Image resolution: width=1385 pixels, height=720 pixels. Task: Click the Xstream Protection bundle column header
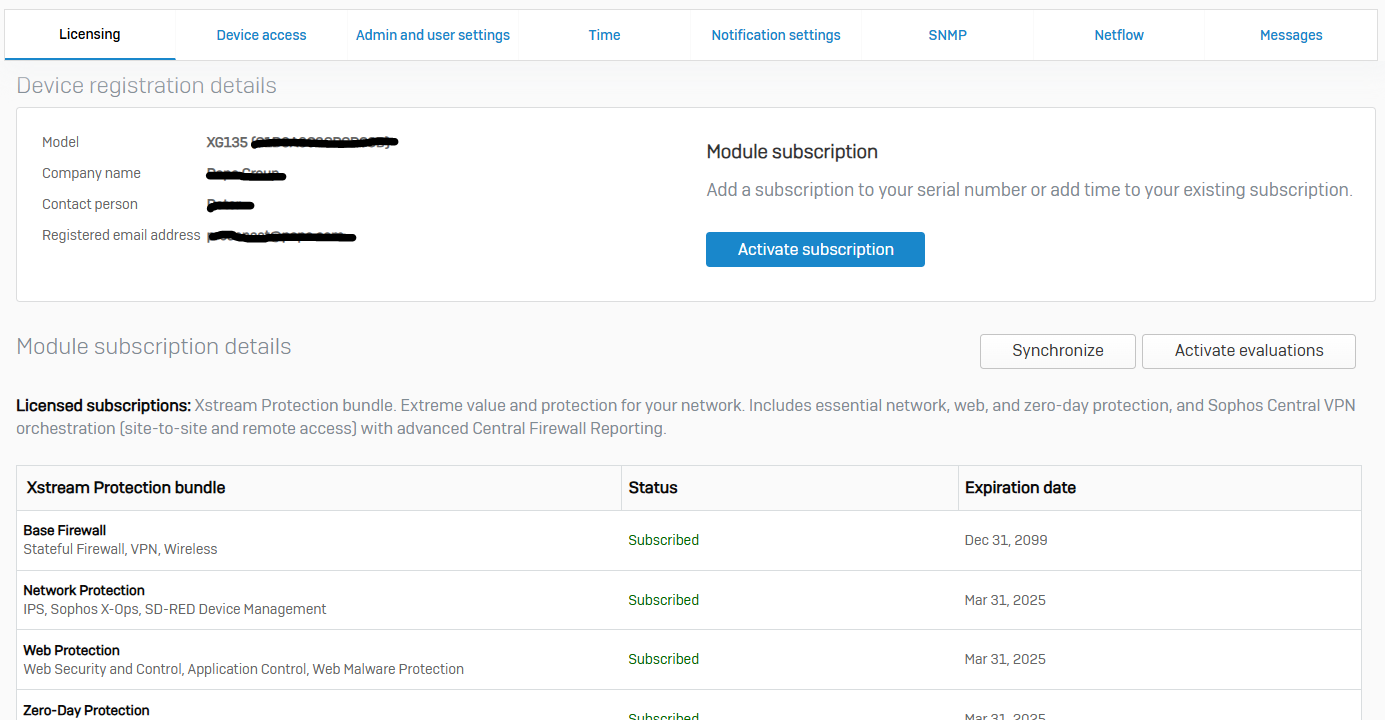[x=125, y=488]
